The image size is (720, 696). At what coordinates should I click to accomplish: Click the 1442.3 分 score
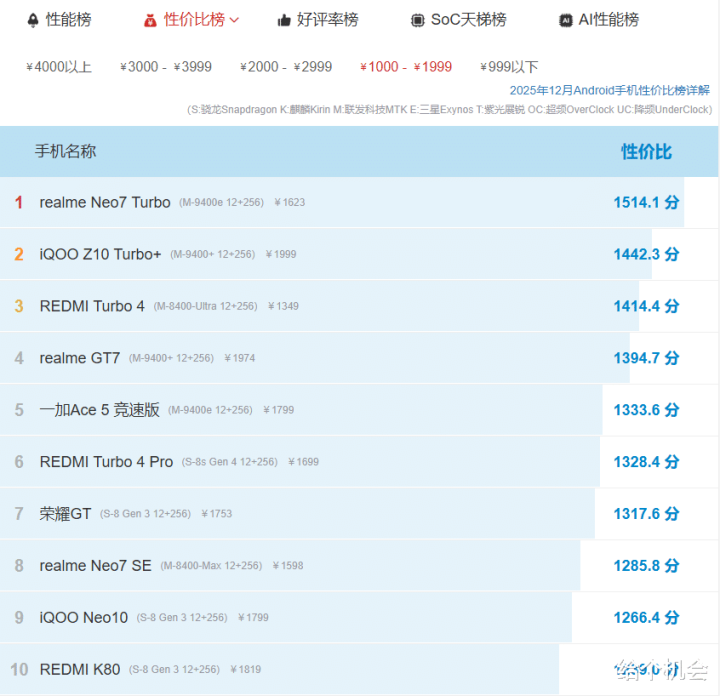point(647,254)
